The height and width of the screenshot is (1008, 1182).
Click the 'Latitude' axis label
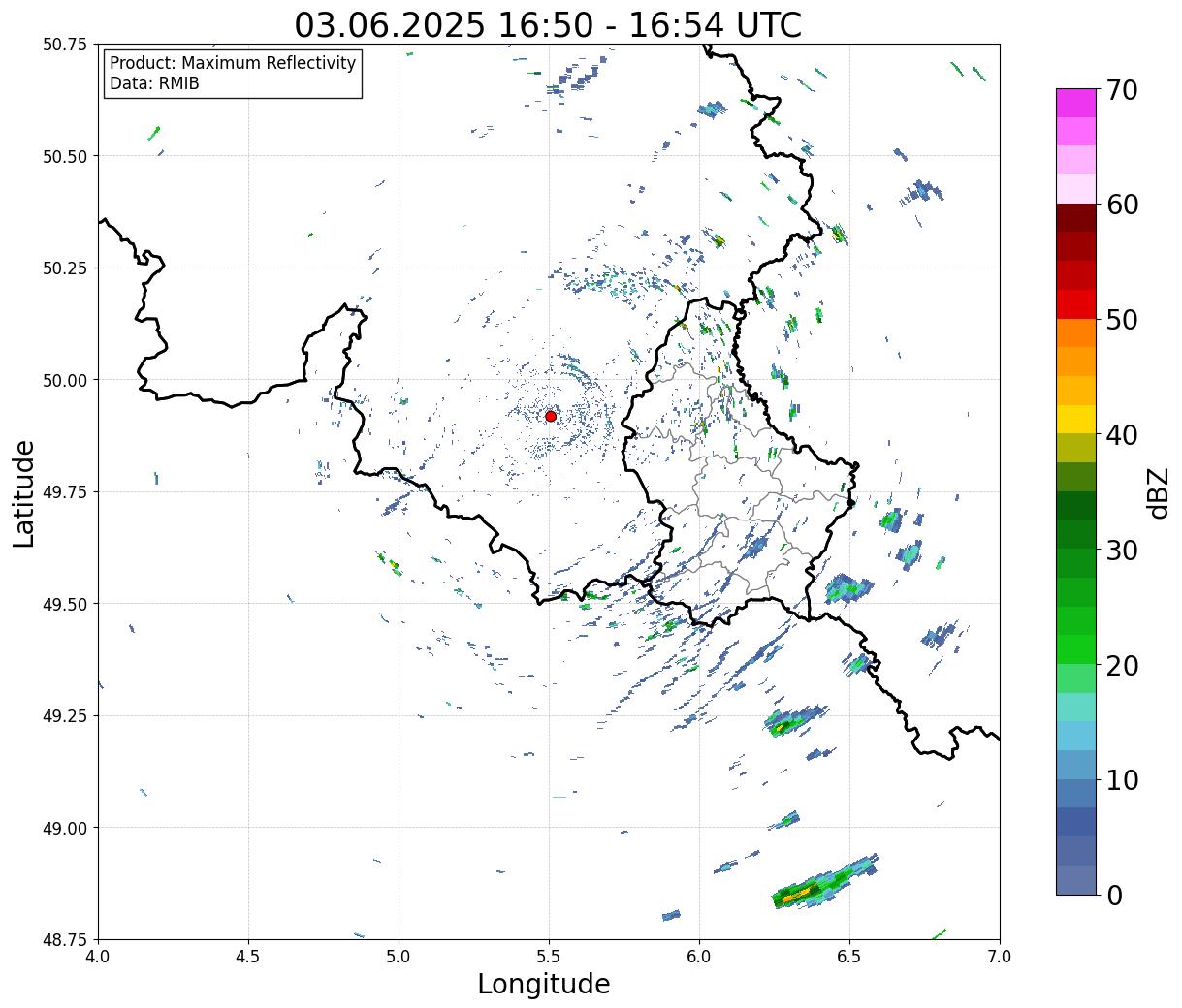pos(24,493)
